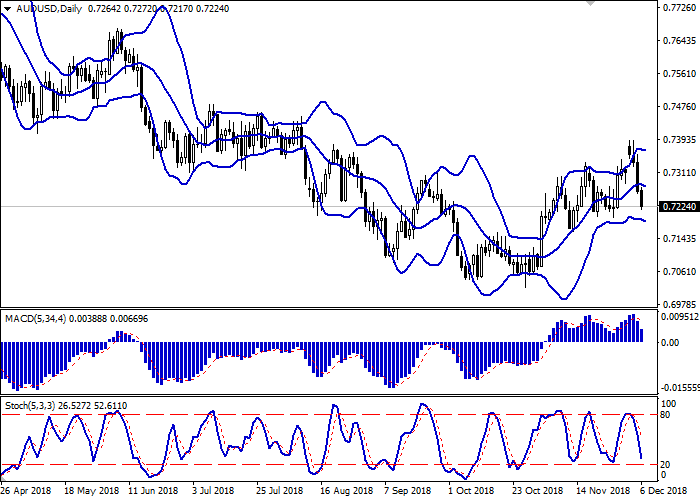Click the 6 Dec 2018 date label
The height and width of the screenshot is (500, 700).
tap(664, 491)
